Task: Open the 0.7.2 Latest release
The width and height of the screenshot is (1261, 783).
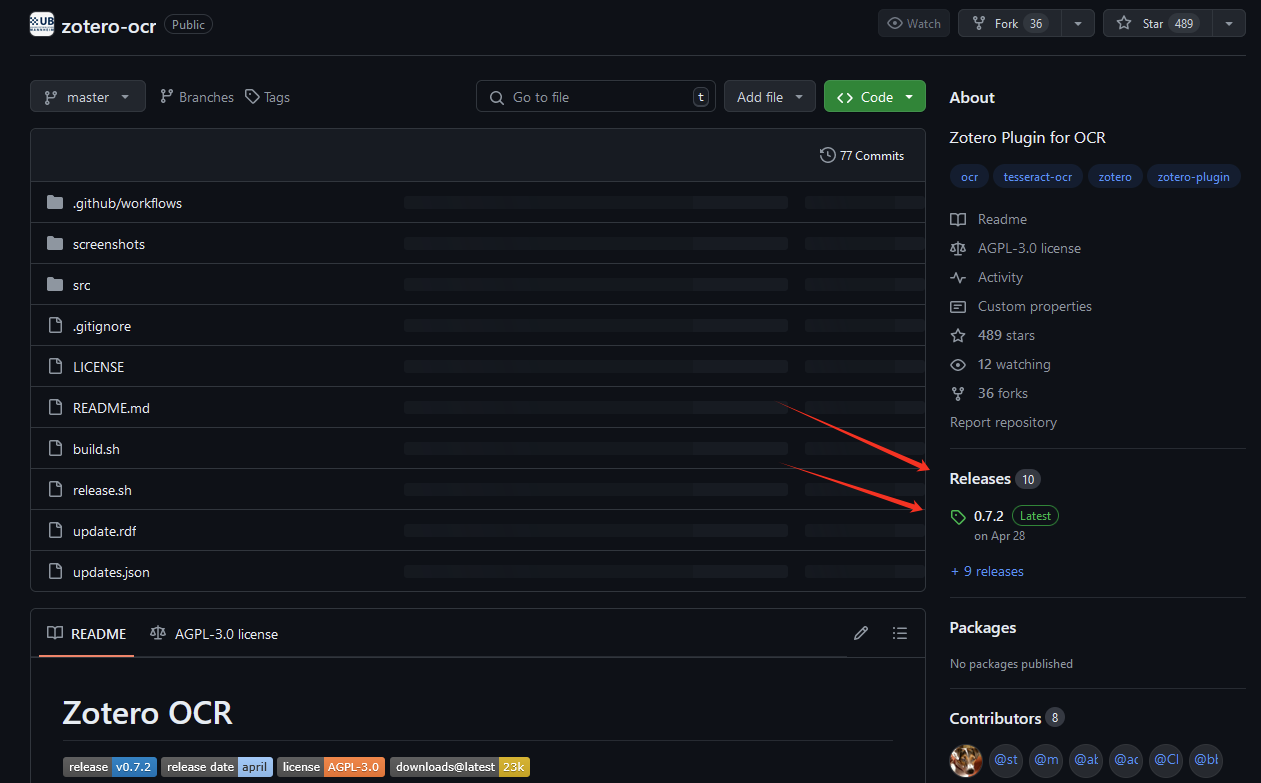Action: 1005,524
